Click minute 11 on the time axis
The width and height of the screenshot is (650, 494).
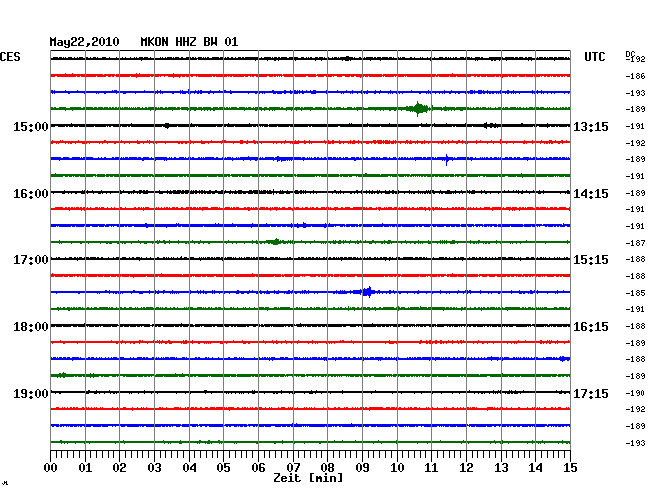point(431,467)
